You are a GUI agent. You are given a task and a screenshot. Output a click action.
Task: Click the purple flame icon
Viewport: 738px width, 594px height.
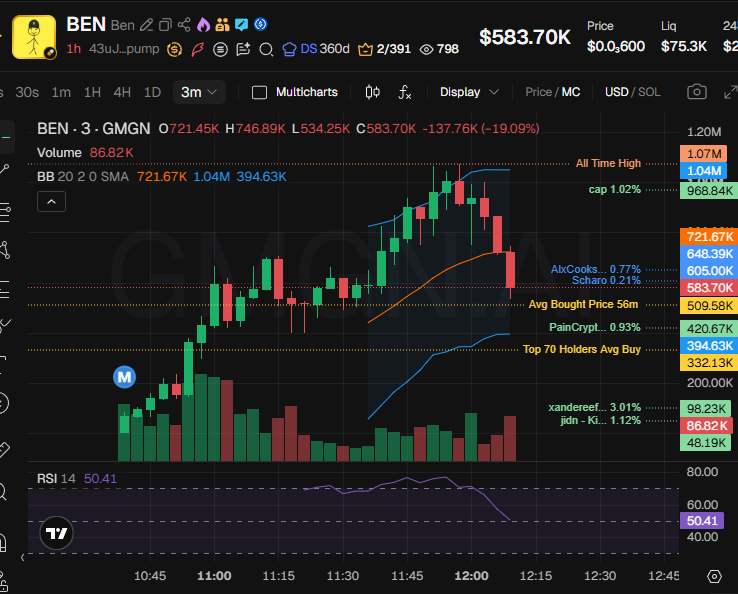(203, 24)
